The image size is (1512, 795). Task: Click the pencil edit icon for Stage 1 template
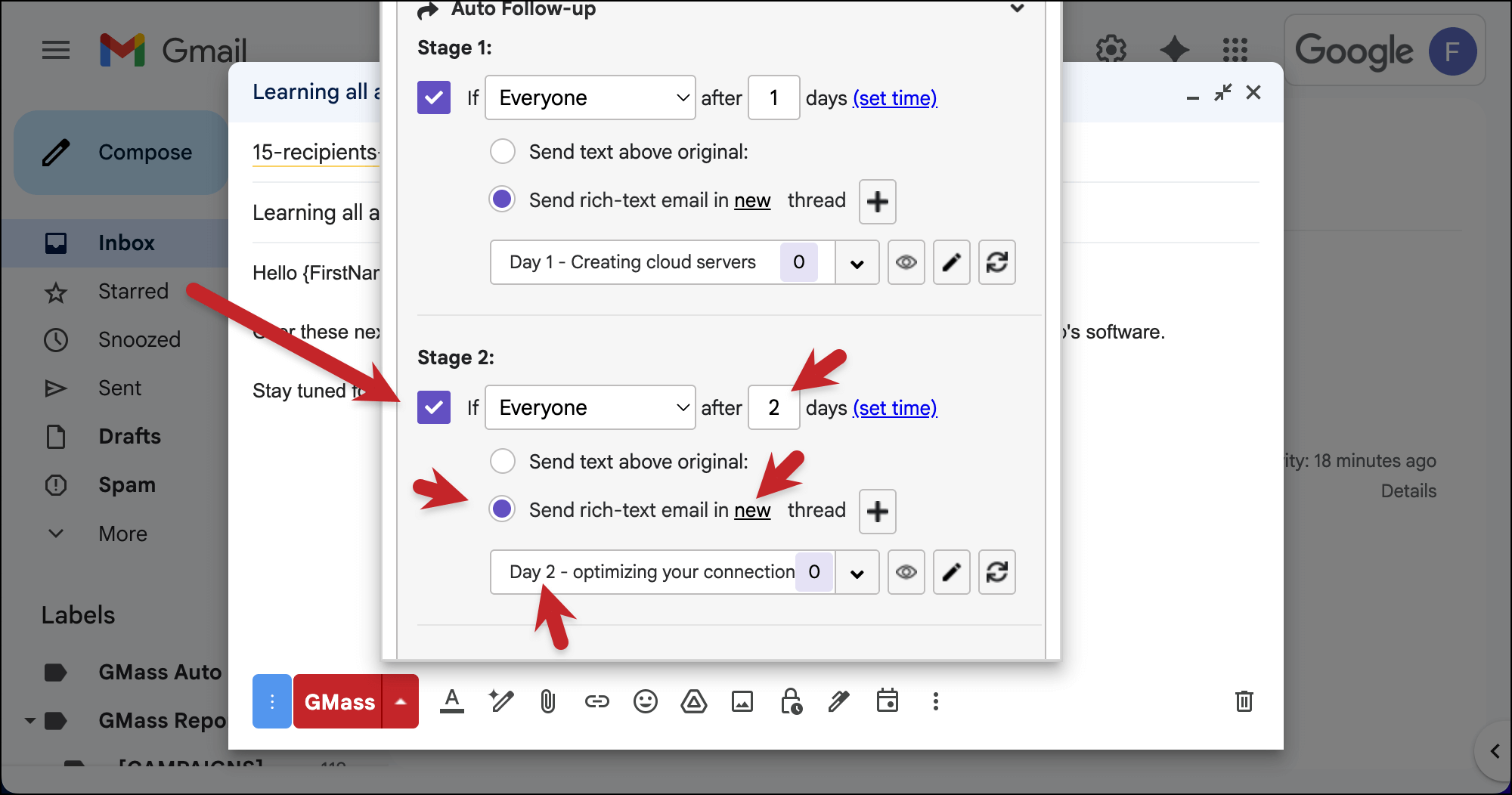pyautogui.click(x=951, y=262)
